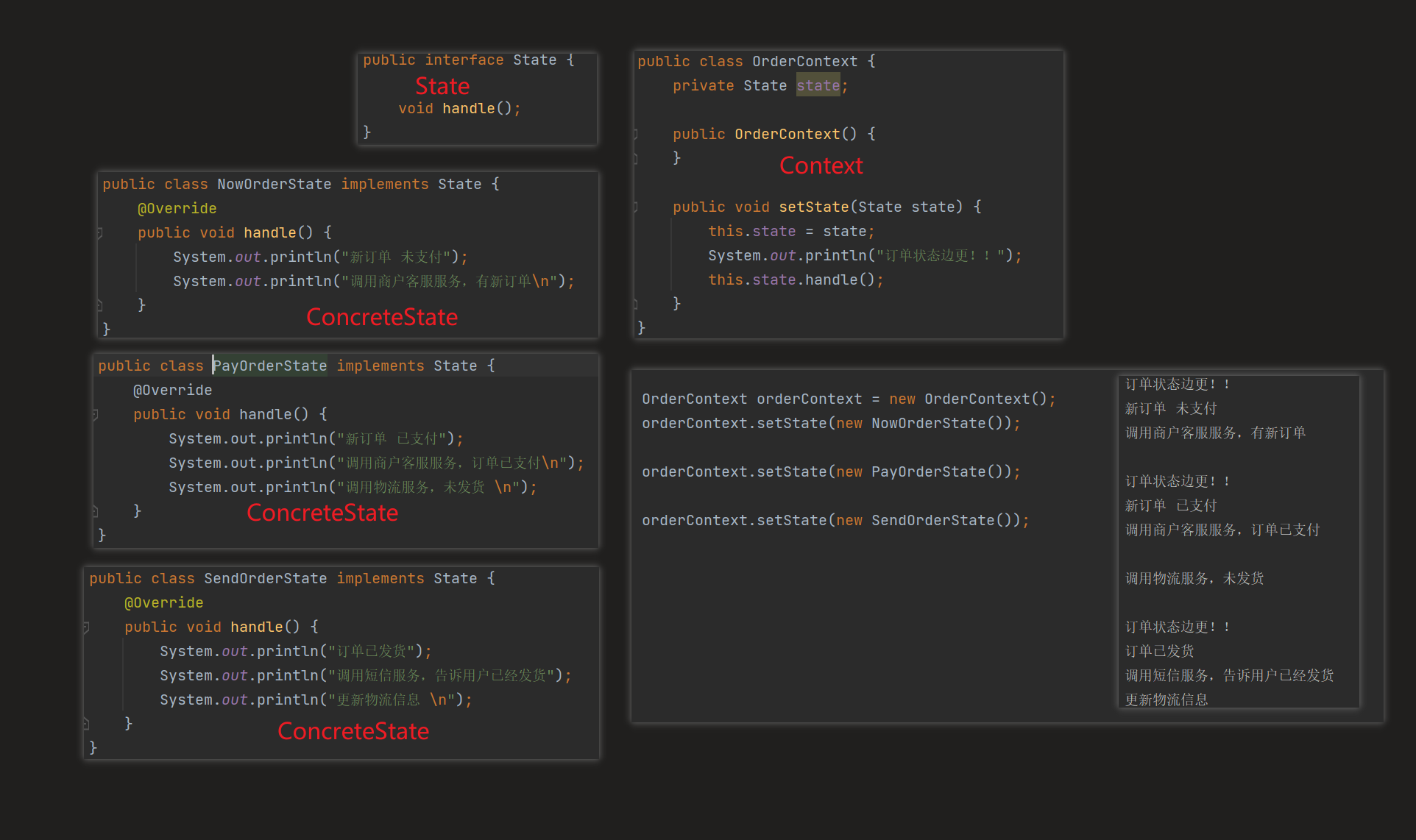Click fold end marker closing PayOrderState handle()
Viewport: 1416px width, 840px height.
pos(95,510)
